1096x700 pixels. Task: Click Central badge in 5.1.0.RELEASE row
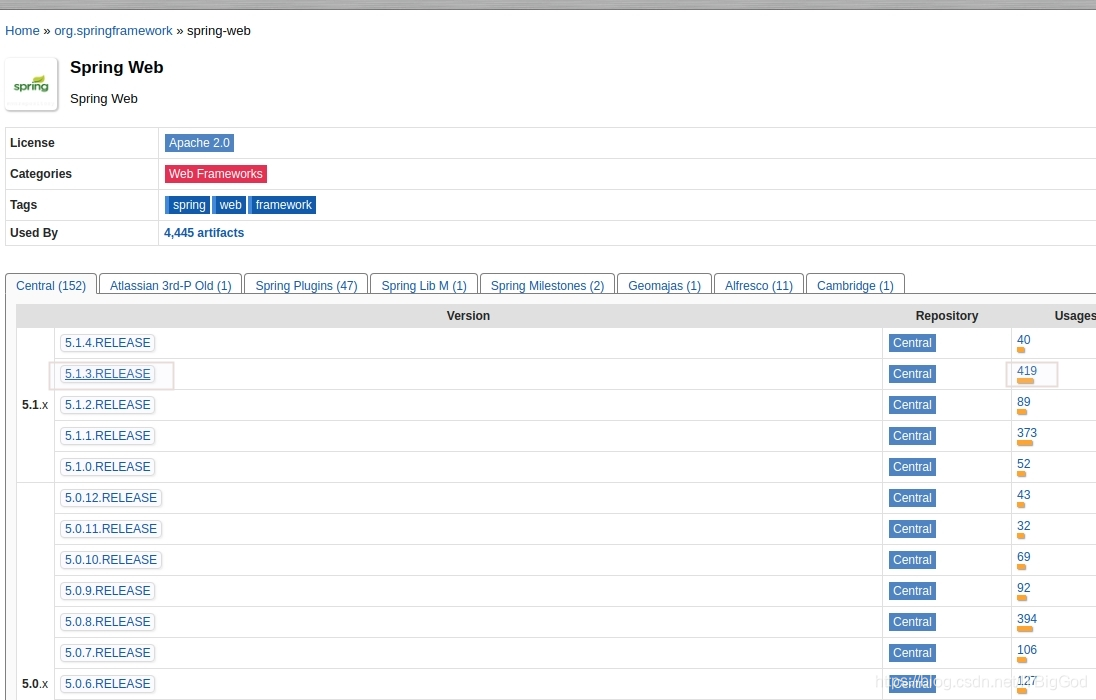[x=912, y=466]
